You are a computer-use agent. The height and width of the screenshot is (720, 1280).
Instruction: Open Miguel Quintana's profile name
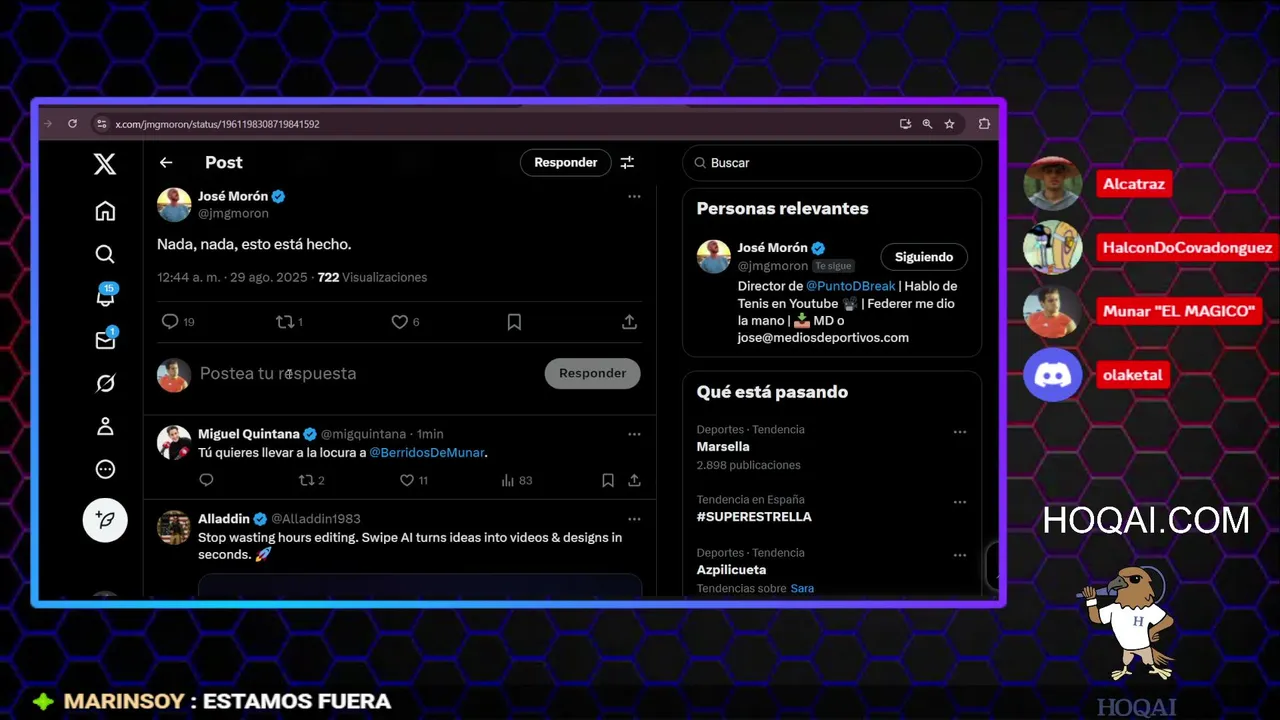point(249,434)
